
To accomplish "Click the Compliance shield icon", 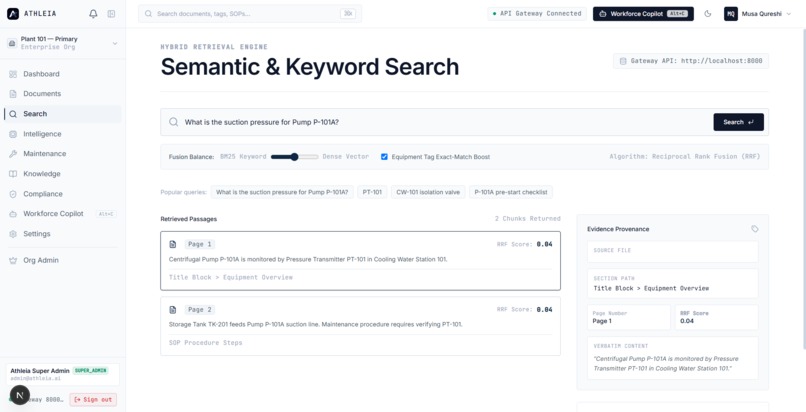I will tap(13, 194).
